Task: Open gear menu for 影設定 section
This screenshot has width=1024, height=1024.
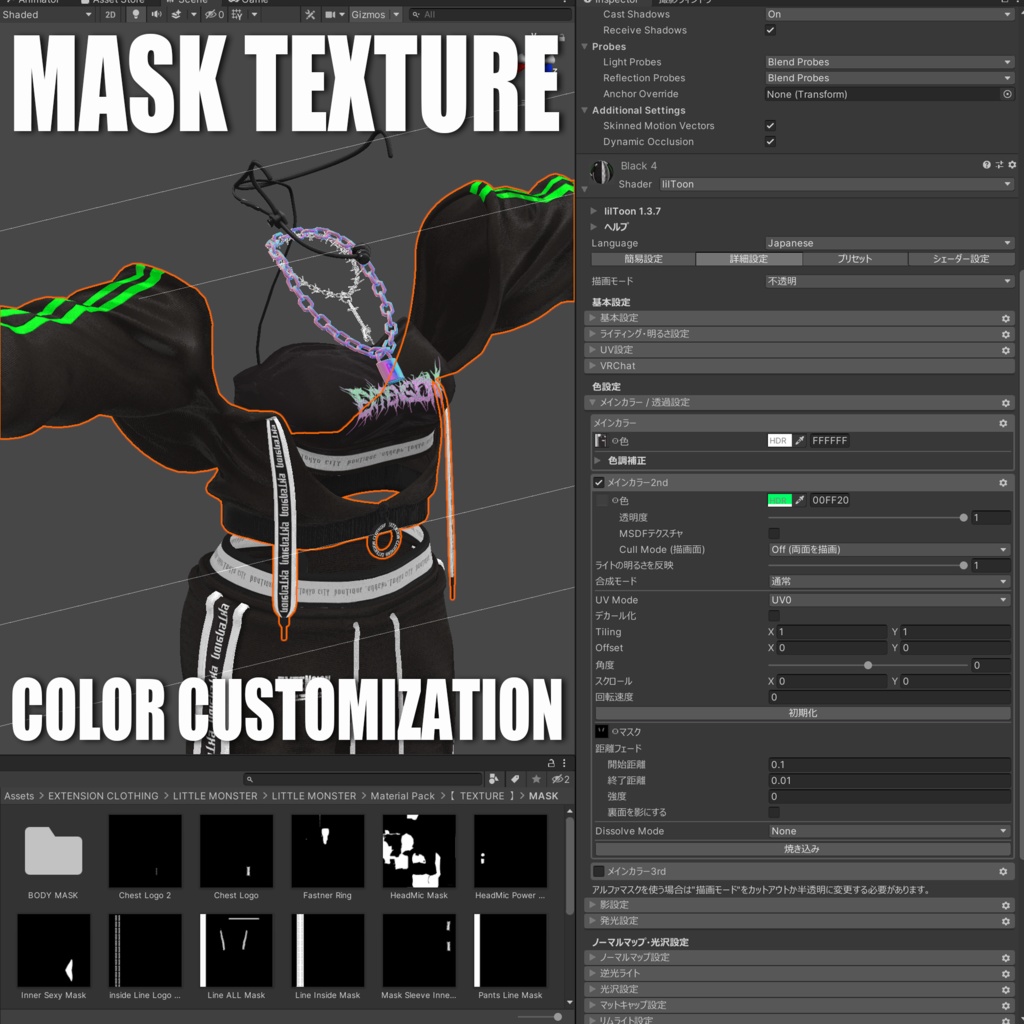Action: click(x=1006, y=905)
